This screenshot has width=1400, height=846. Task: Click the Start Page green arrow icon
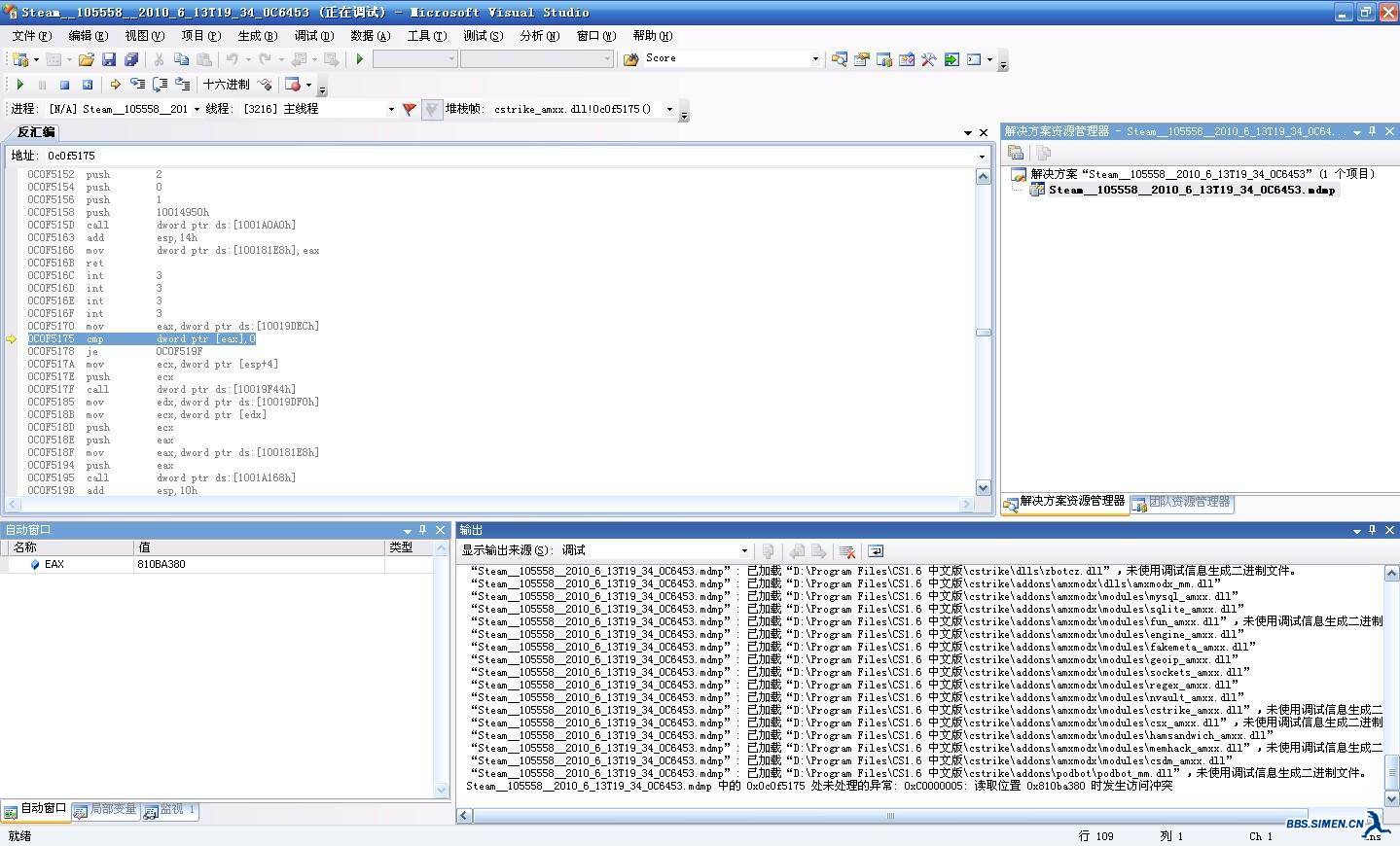[x=951, y=59]
